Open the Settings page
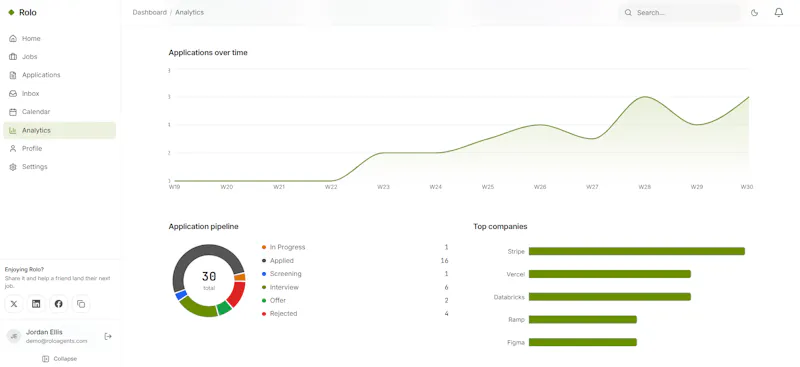Image resolution: width=800 pixels, height=367 pixels. pos(59,167)
